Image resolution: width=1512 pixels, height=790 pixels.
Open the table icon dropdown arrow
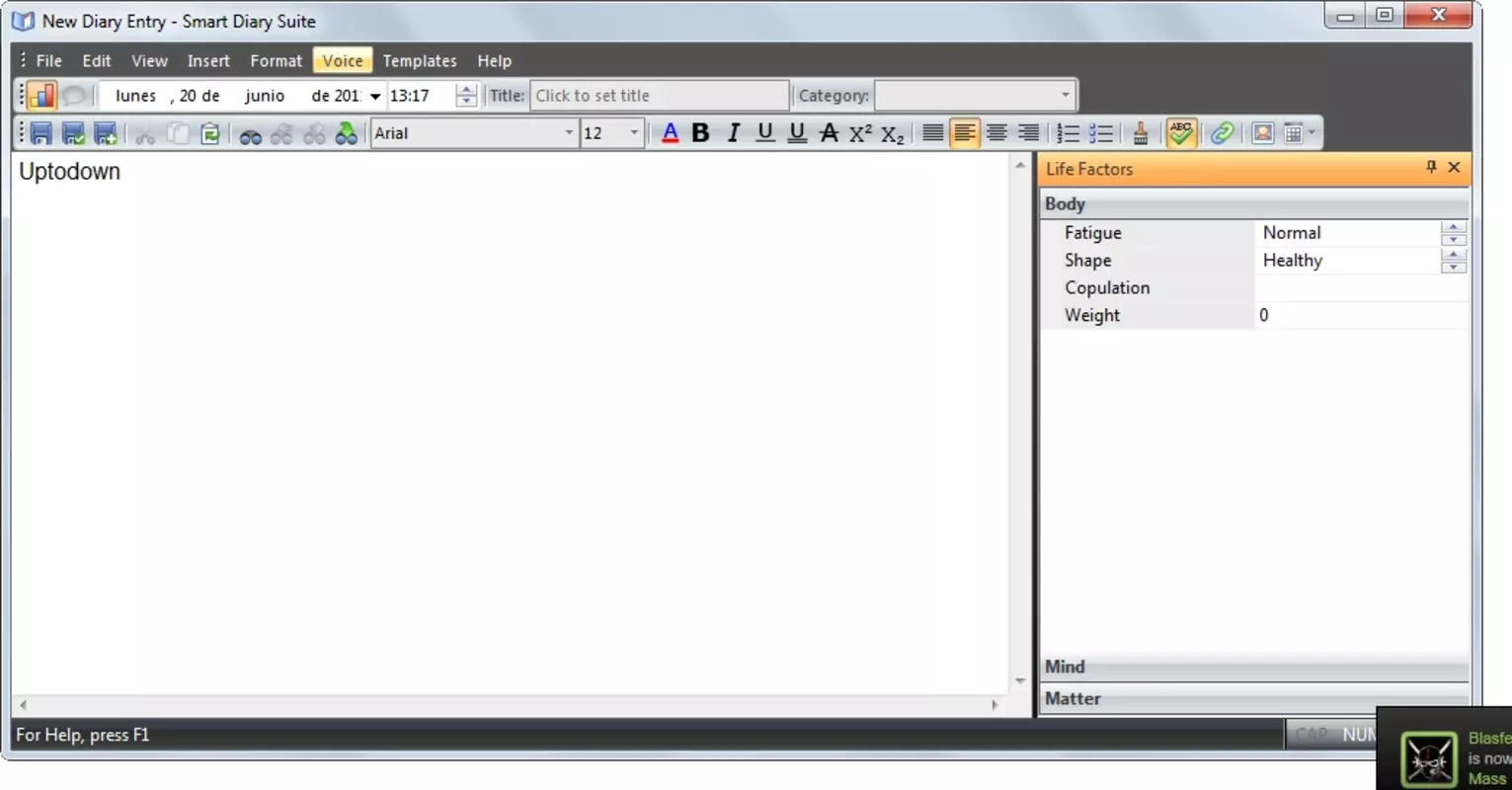pyautogui.click(x=1312, y=133)
